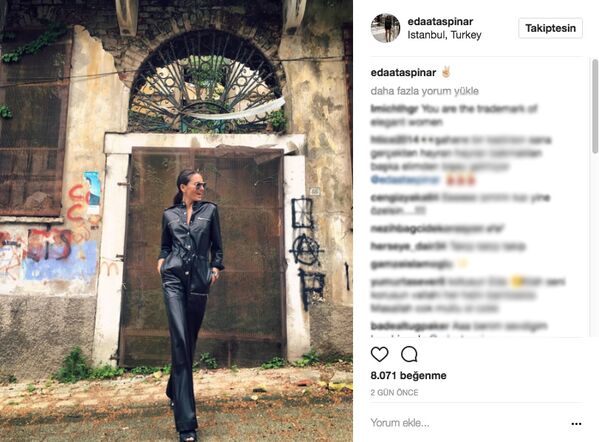Open the Istanbul, Turkey location link
This screenshot has height=442, width=599.
[444, 35]
